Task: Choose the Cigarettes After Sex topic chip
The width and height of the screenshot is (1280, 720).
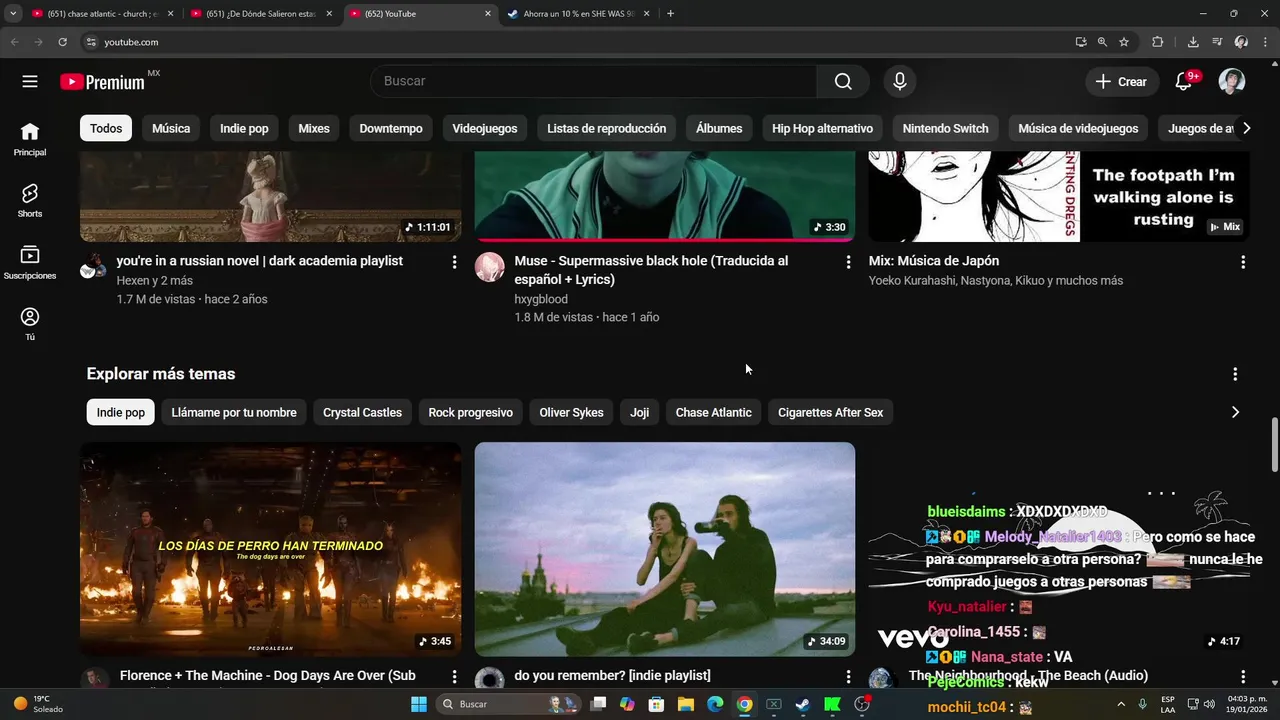Action: (x=830, y=412)
